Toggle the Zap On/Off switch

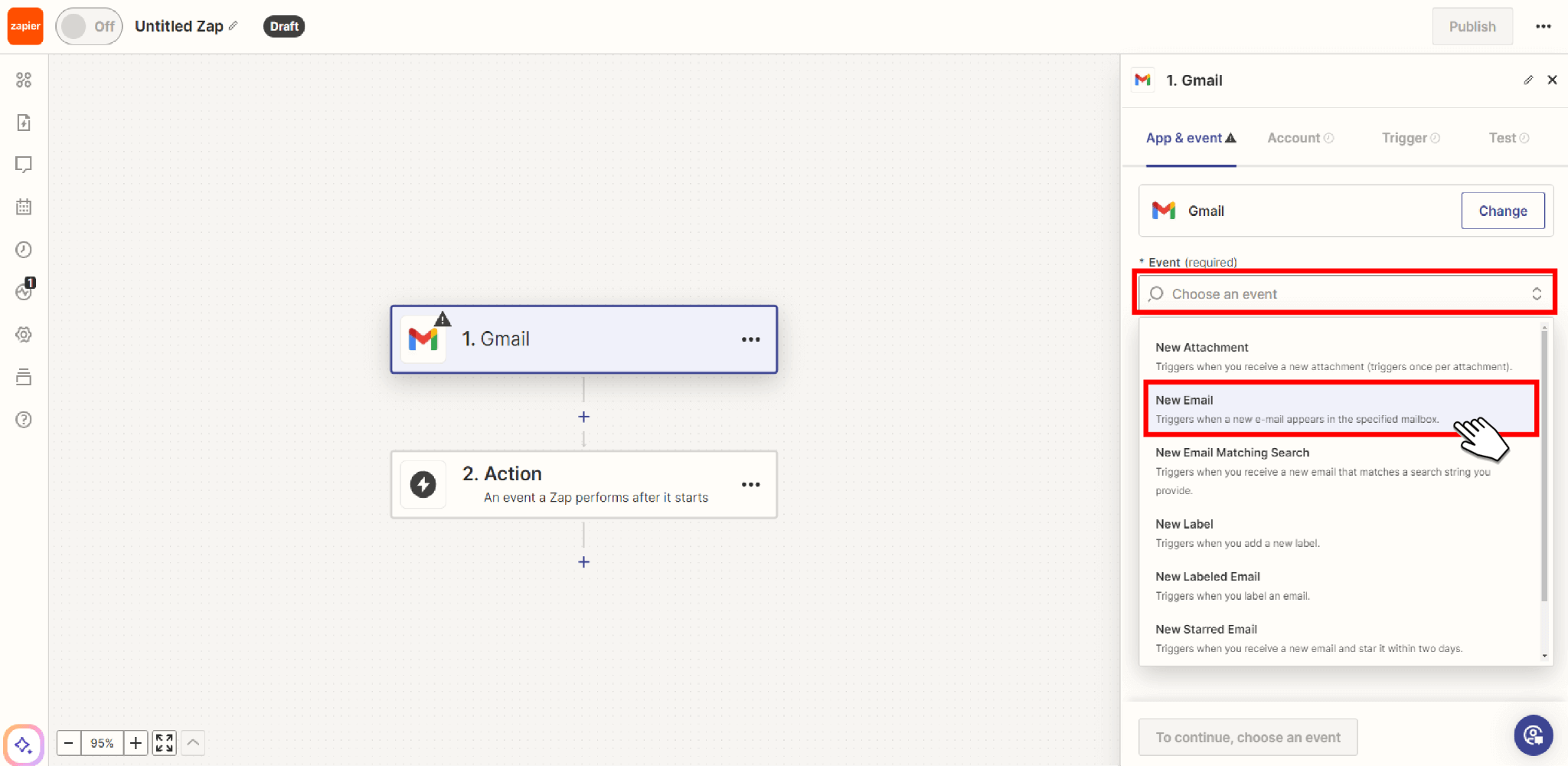point(89,27)
